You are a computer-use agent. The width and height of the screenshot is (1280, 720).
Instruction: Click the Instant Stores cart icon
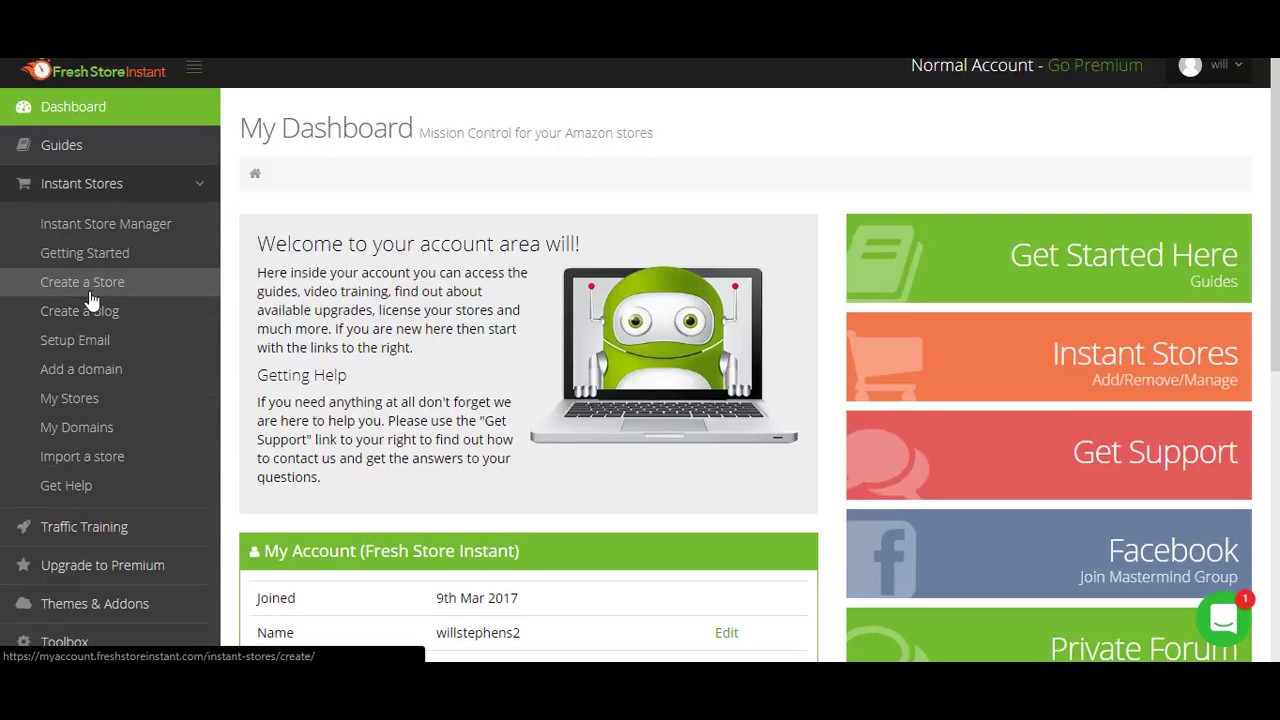[23, 184]
